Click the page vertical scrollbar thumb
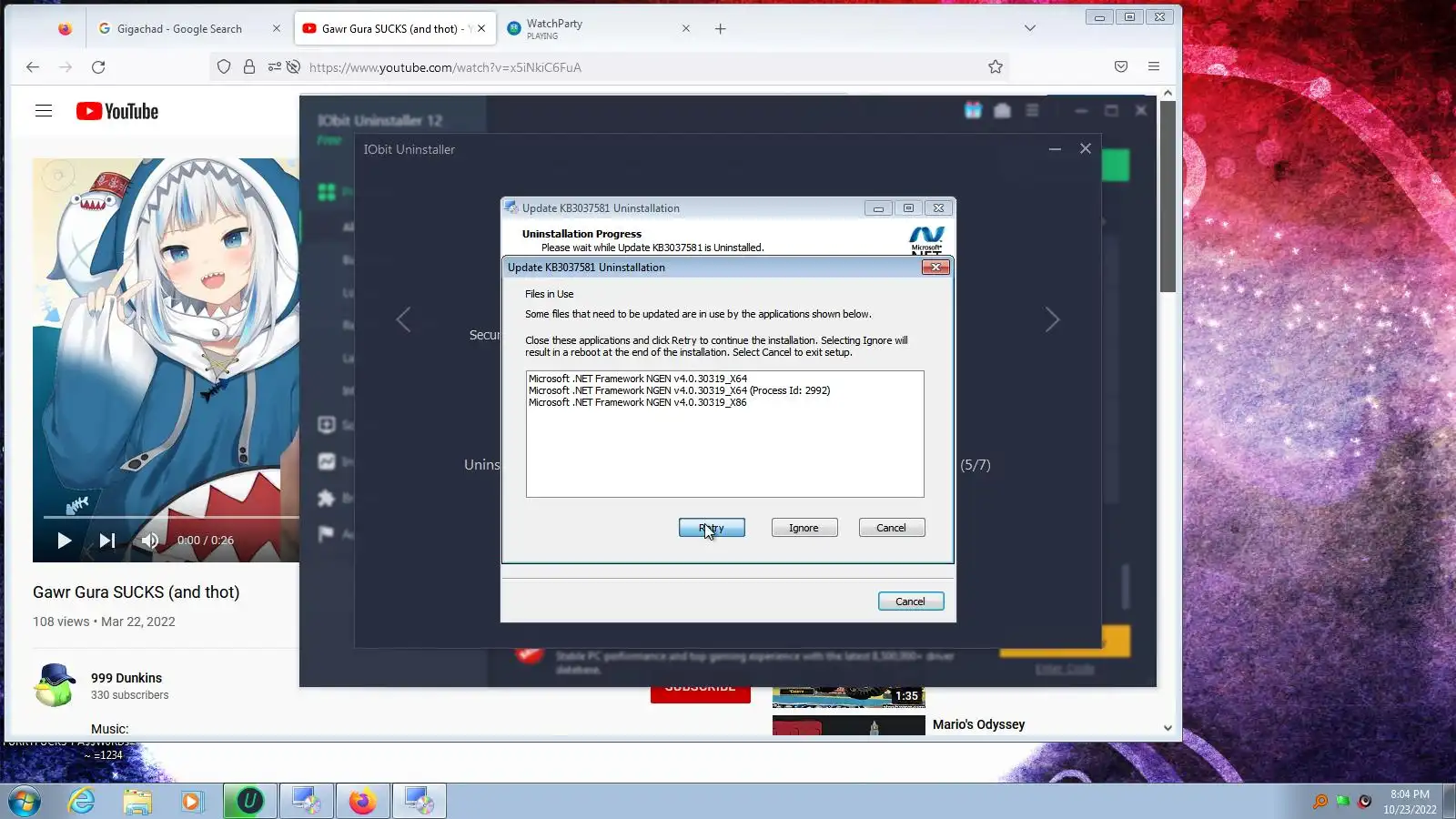Viewport: 1456px width, 819px height. point(1168,196)
